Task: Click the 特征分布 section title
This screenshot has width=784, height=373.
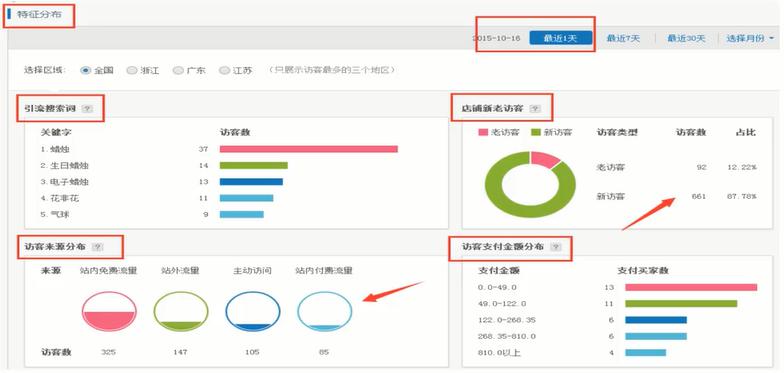Action: point(39,14)
